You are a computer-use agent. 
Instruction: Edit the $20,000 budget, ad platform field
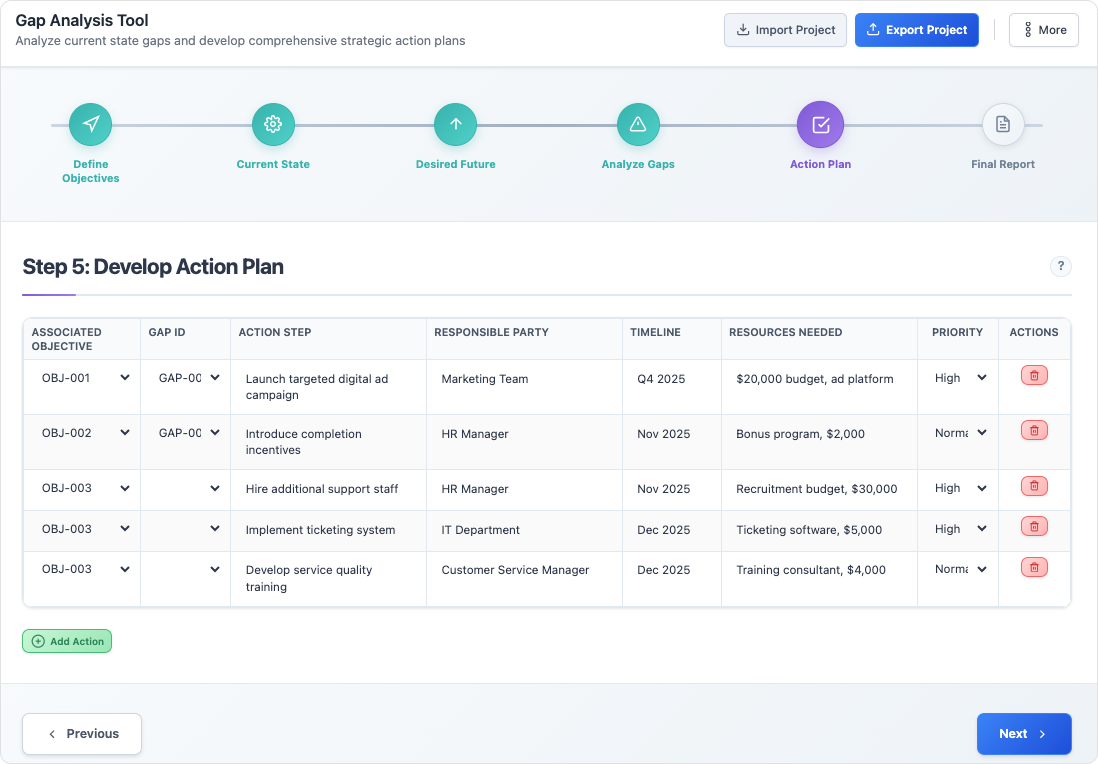819,379
